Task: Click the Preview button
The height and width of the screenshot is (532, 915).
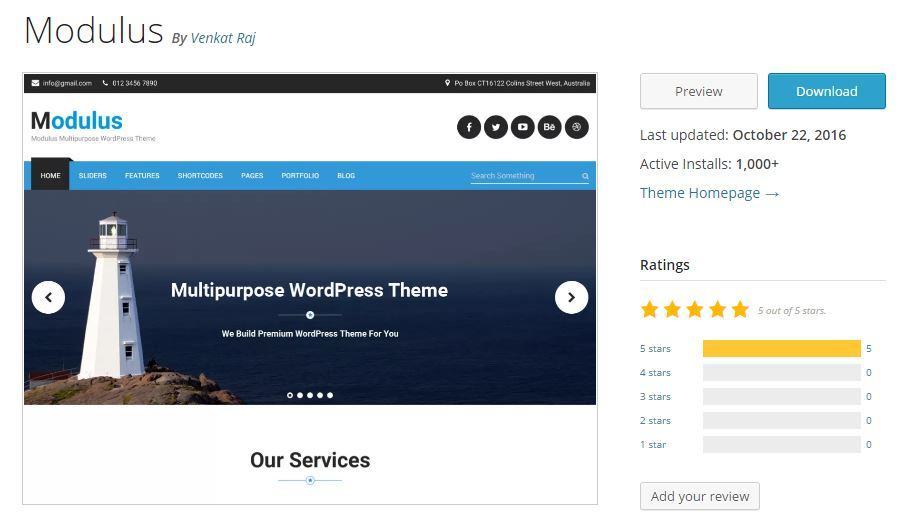Action: (x=699, y=91)
